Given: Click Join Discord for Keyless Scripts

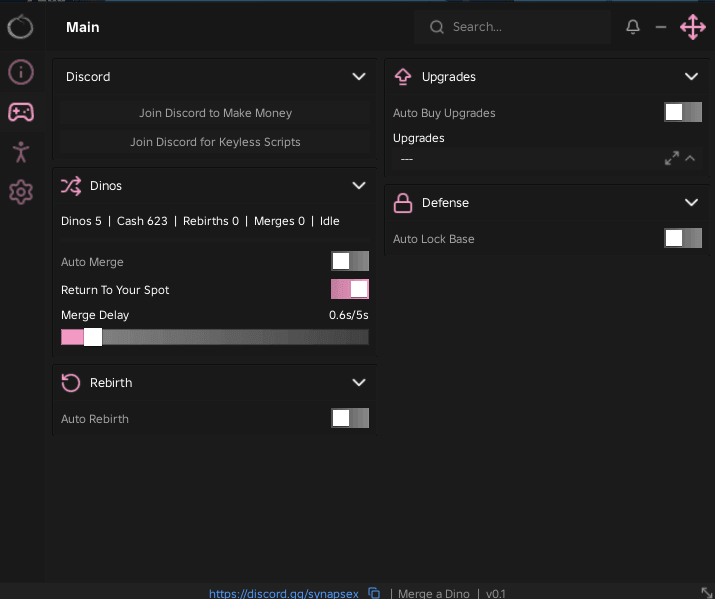Looking at the screenshot, I should [215, 142].
